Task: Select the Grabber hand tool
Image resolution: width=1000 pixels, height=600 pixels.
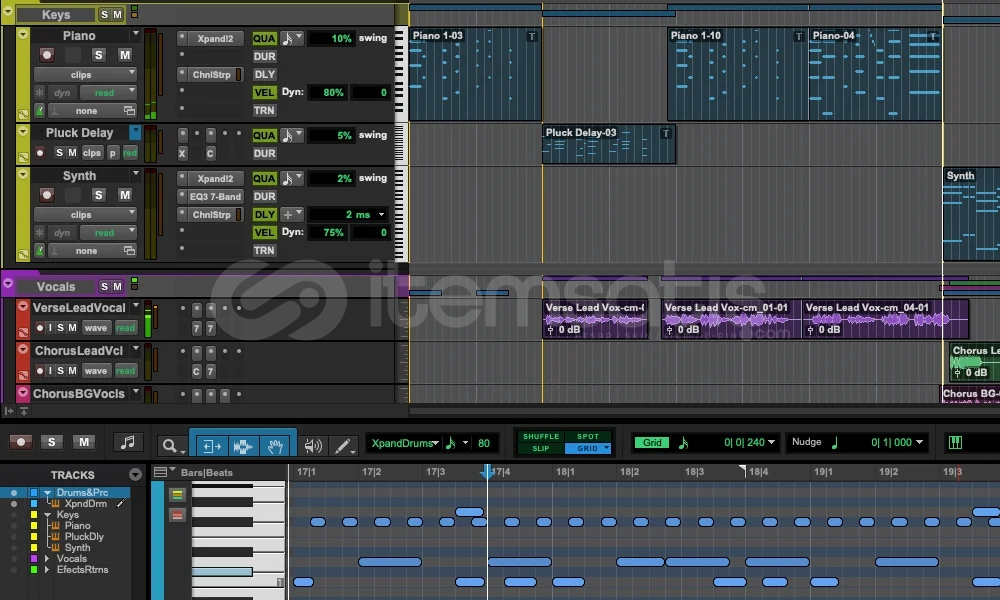Action: point(277,445)
